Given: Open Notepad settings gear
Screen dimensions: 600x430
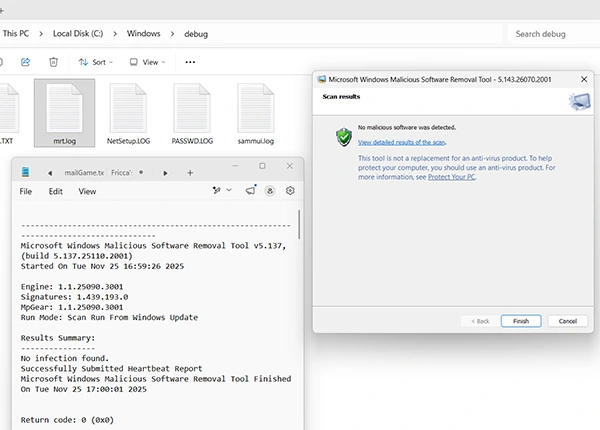Looking at the screenshot, I should coord(290,191).
